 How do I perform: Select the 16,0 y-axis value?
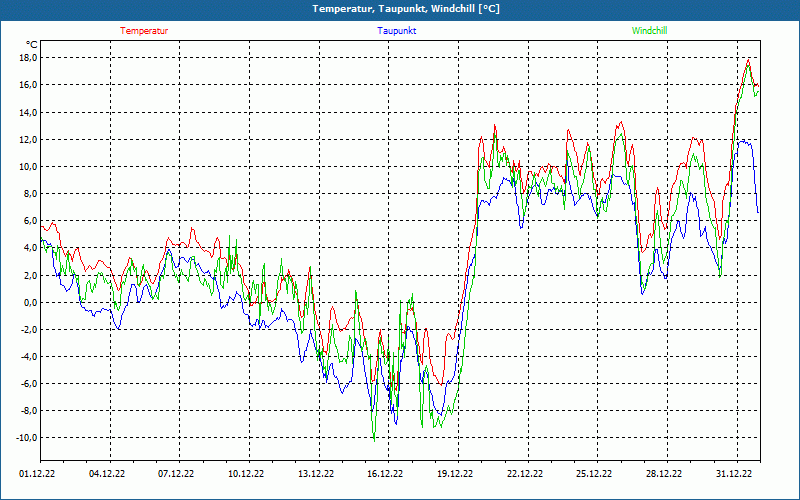pyautogui.click(x=28, y=85)
